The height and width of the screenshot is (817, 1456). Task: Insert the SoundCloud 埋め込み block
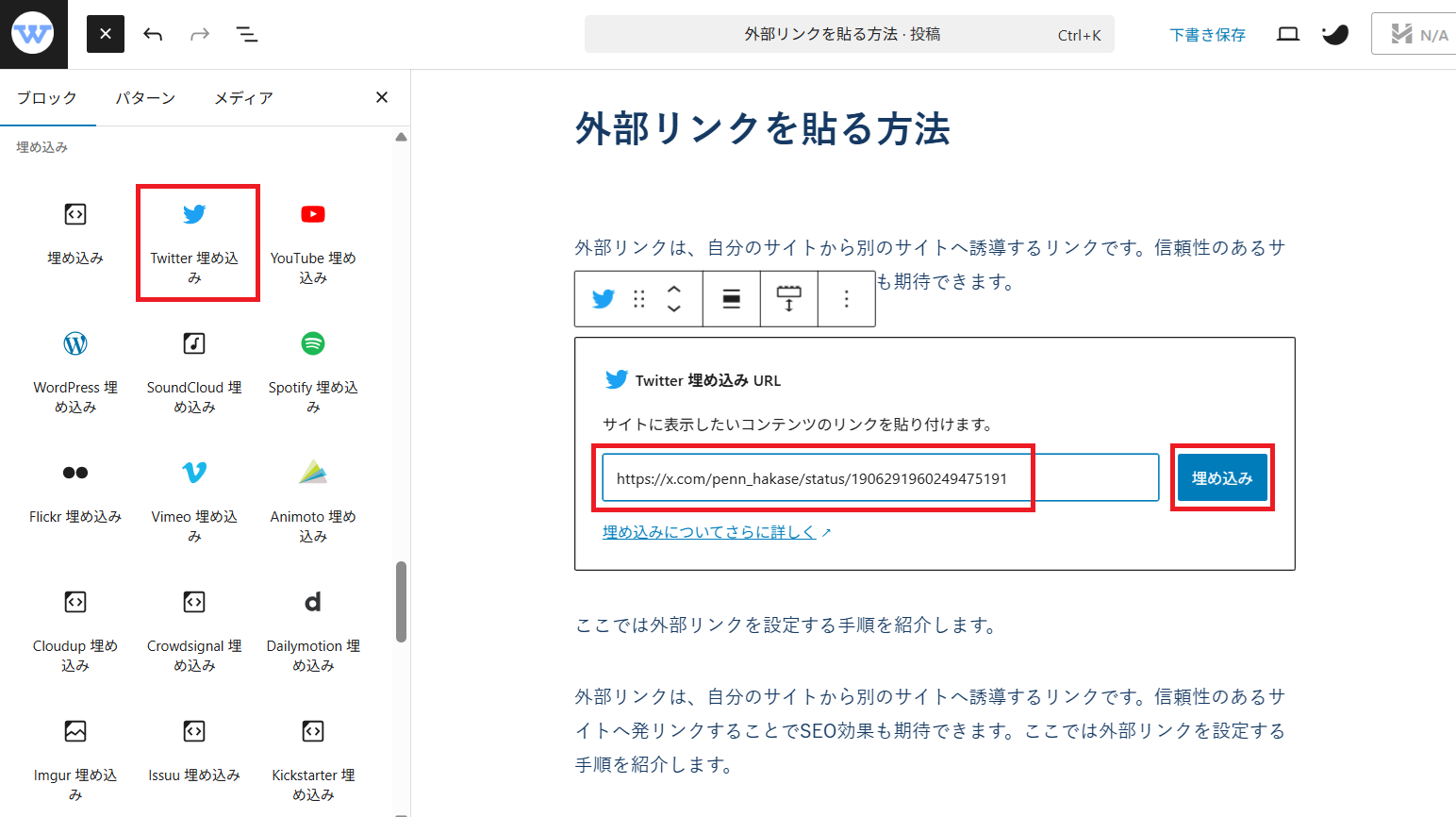click(x=194, y=373)
